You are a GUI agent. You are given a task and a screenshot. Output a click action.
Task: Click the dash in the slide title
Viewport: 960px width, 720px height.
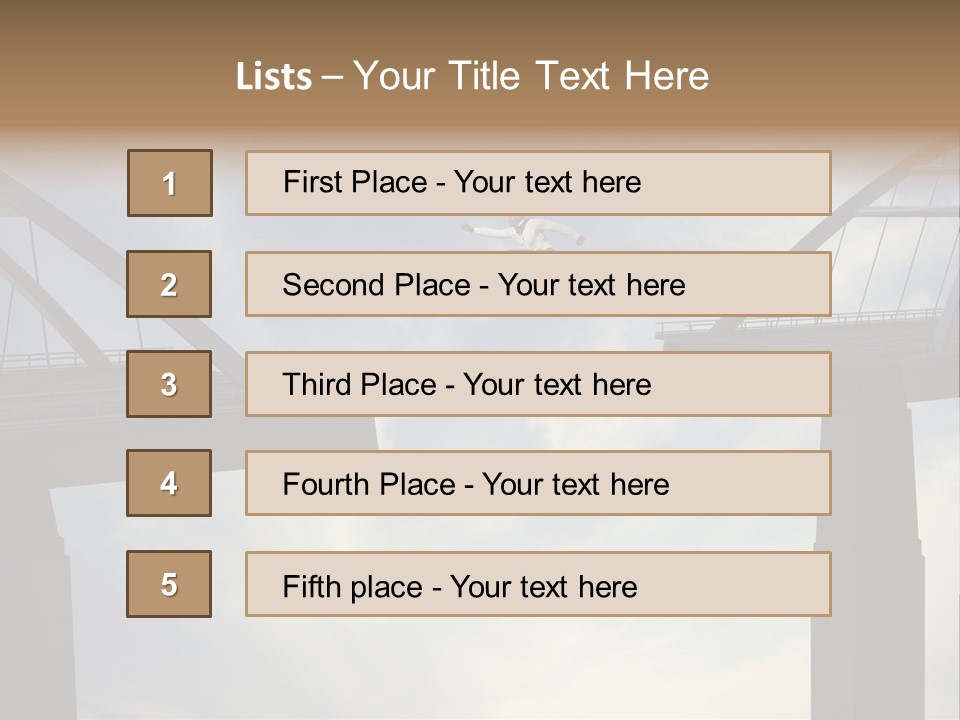333,77
